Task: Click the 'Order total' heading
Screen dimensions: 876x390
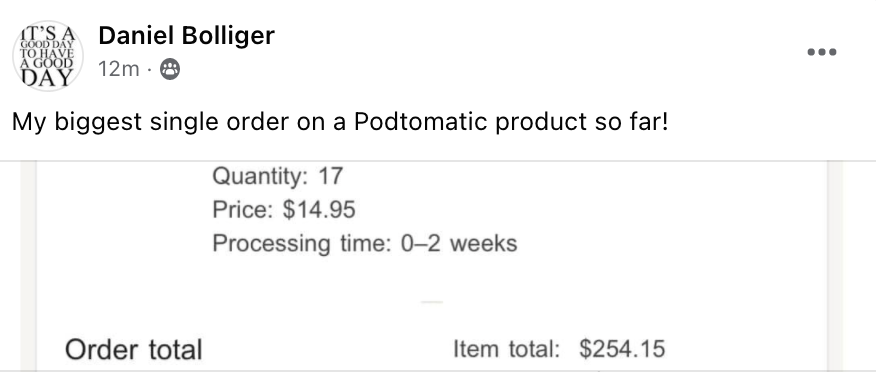Action: pyautogui.click(x=134, y=350)
